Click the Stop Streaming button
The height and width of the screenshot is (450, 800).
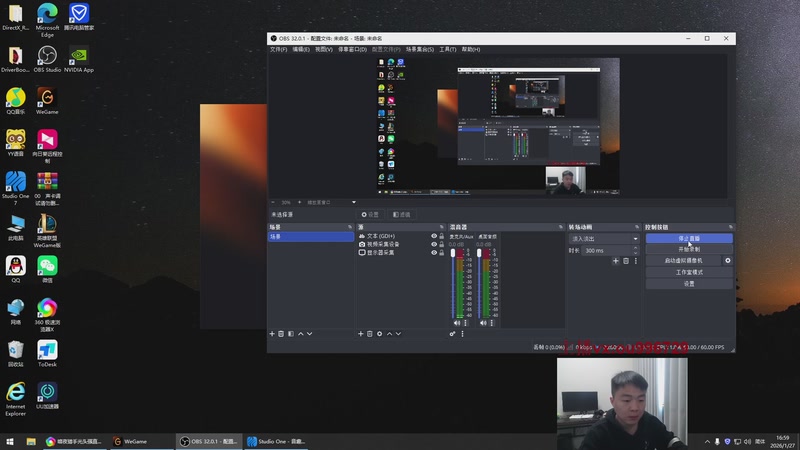point(689,238)
